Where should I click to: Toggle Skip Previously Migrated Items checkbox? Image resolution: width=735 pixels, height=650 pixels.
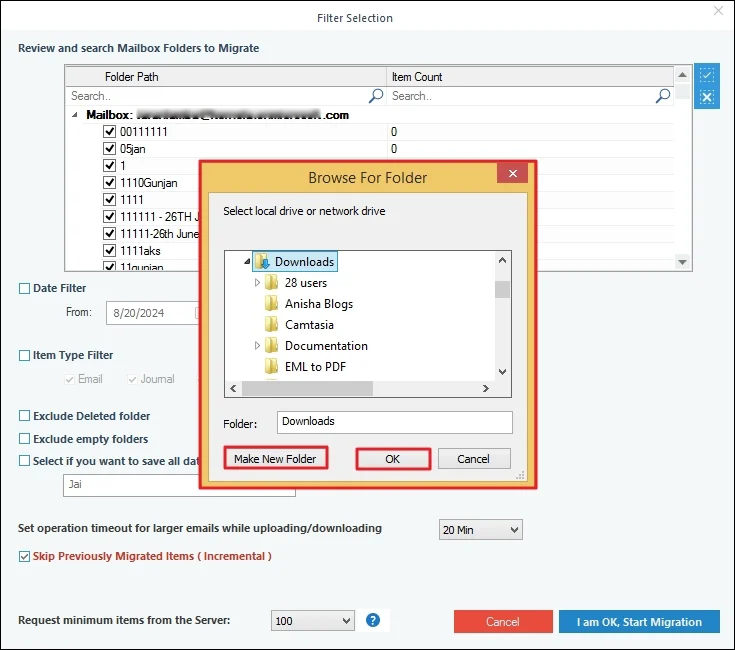tap(24, 556)
